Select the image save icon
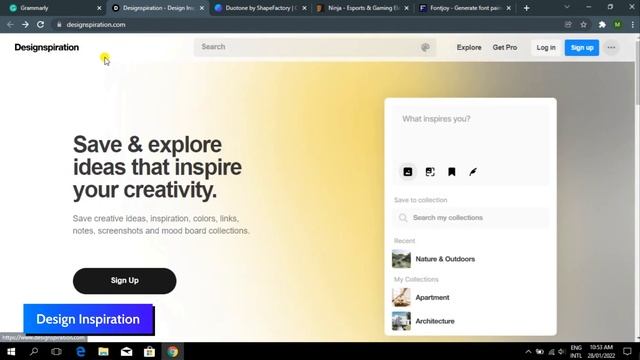The height and width of the screenshot is (360, 640). tap(408, 172)
